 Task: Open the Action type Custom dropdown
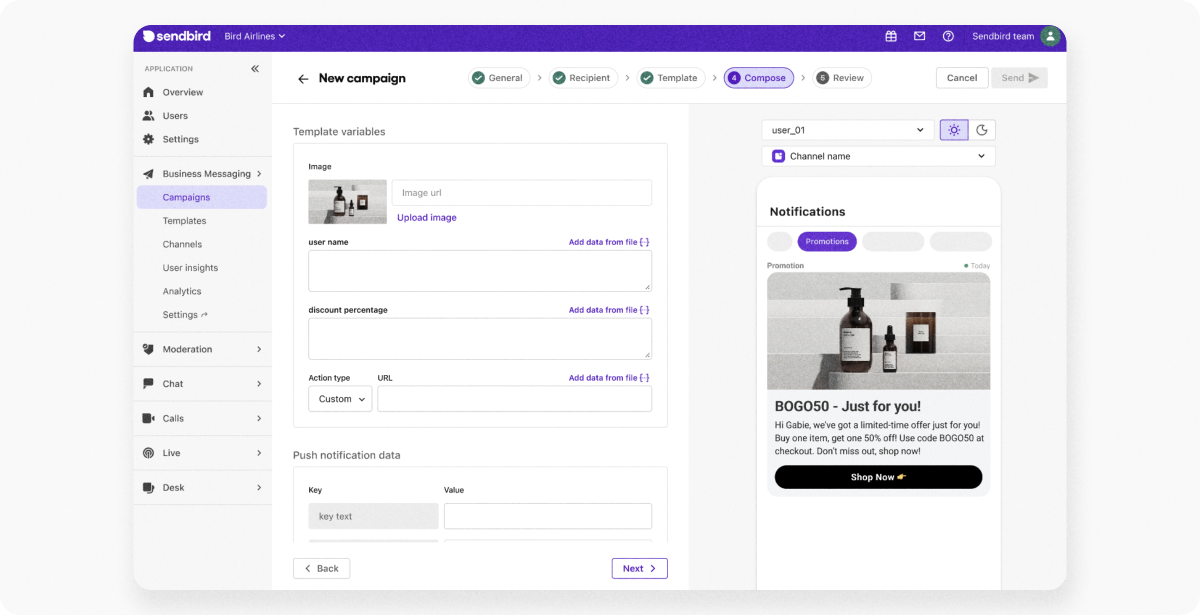[x=340, y=399]
